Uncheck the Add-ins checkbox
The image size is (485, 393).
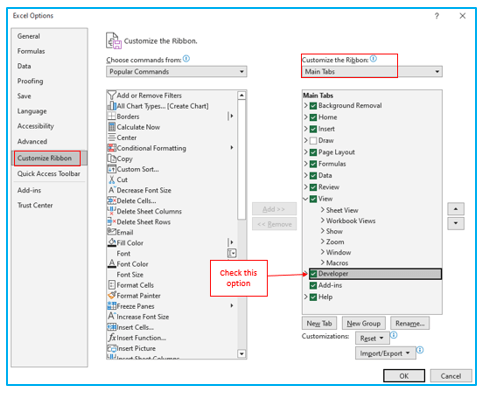(x=313, y=285)
